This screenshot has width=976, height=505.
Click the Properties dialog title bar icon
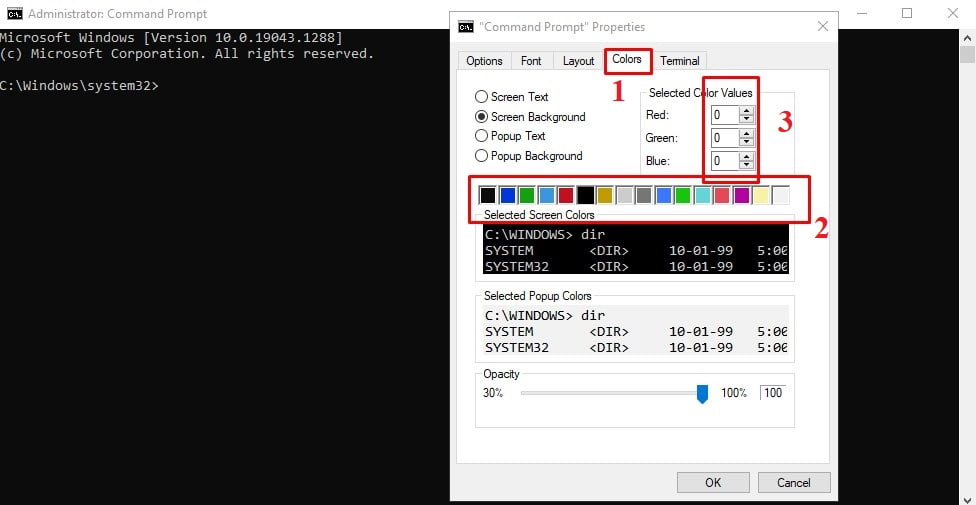coord(466,27)
